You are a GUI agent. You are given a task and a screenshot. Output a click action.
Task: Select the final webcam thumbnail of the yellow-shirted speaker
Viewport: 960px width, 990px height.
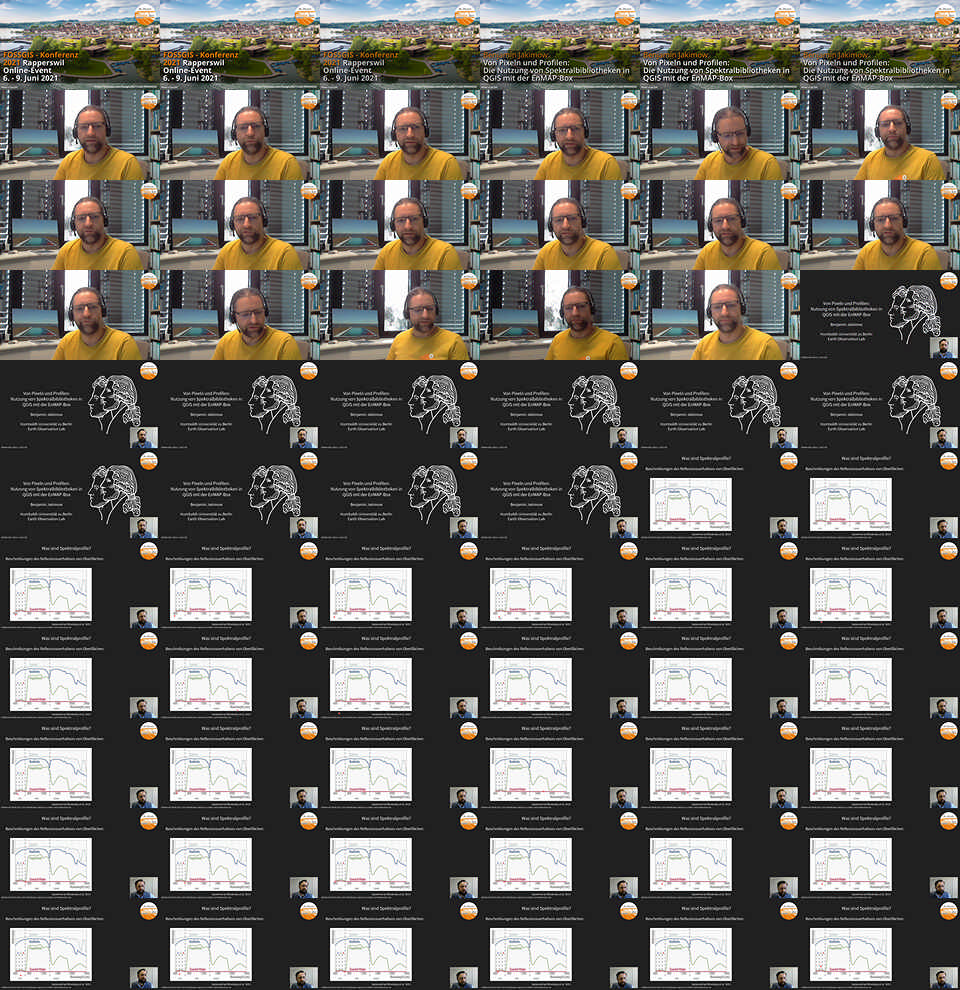pyautogui.click(x=720, y=315)
